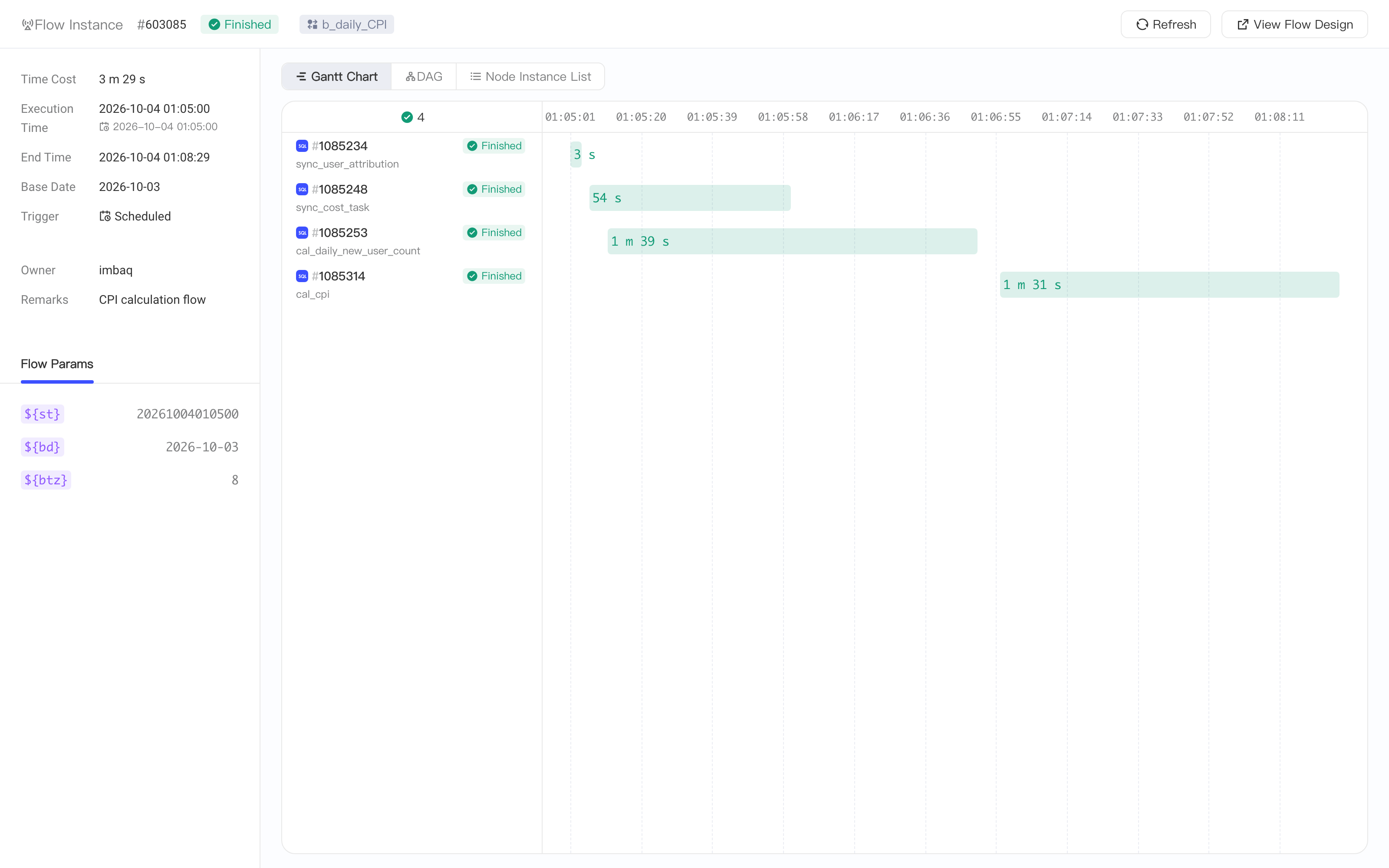Select the Flow Params tab
This screenshot has height=868, width=1389.
tap(57, 364)
